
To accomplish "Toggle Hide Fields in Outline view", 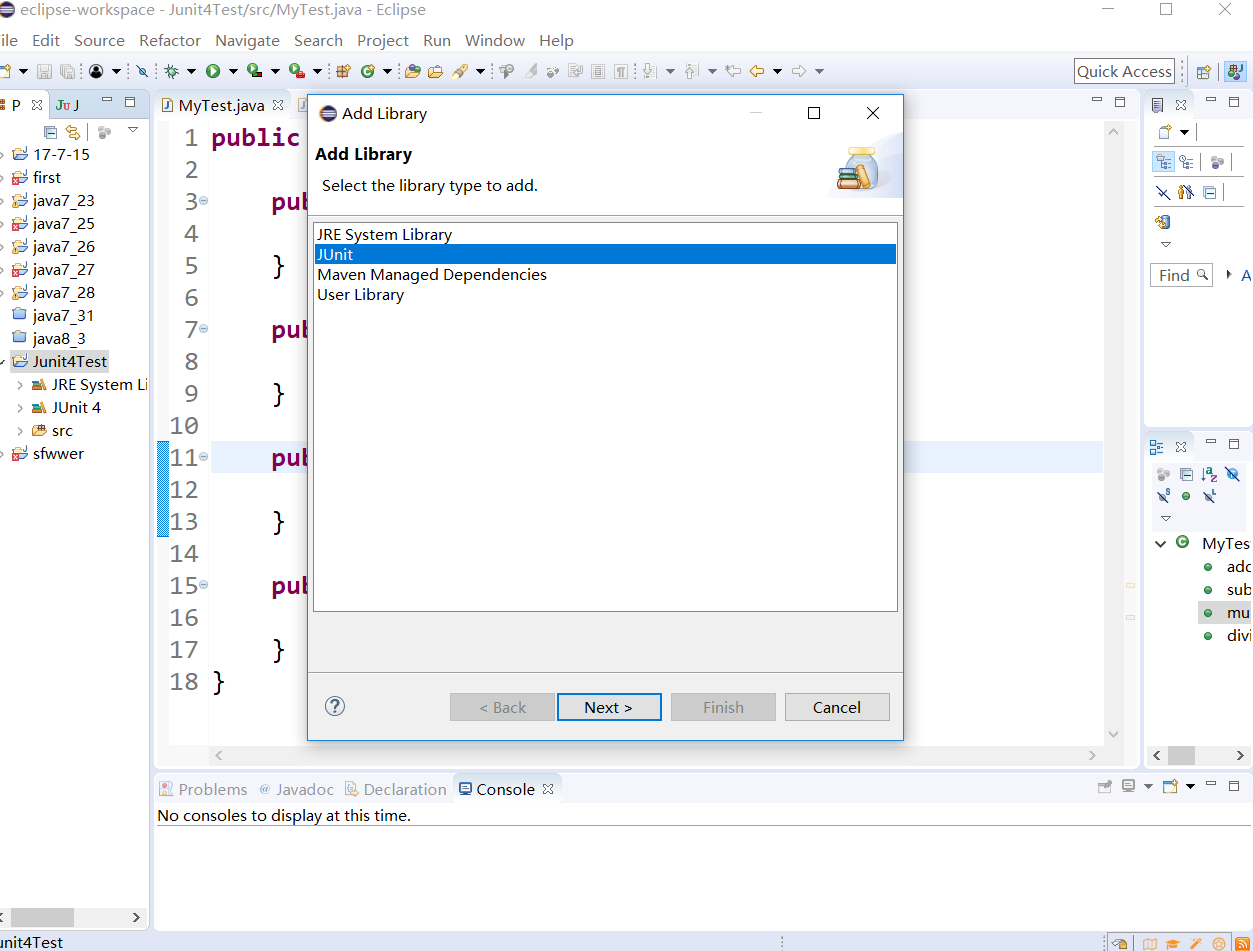I will point(1232,474).
